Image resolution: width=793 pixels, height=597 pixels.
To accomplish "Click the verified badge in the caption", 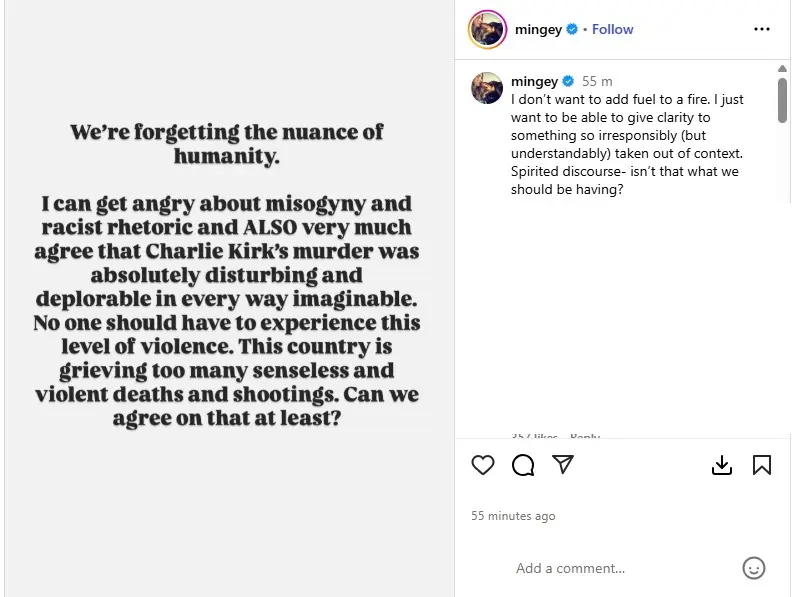I will tap(568, 81).
